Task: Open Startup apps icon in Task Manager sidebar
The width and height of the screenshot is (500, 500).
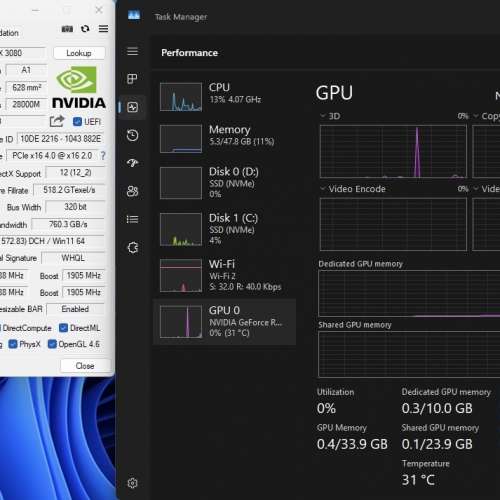Action: (132, 163)
